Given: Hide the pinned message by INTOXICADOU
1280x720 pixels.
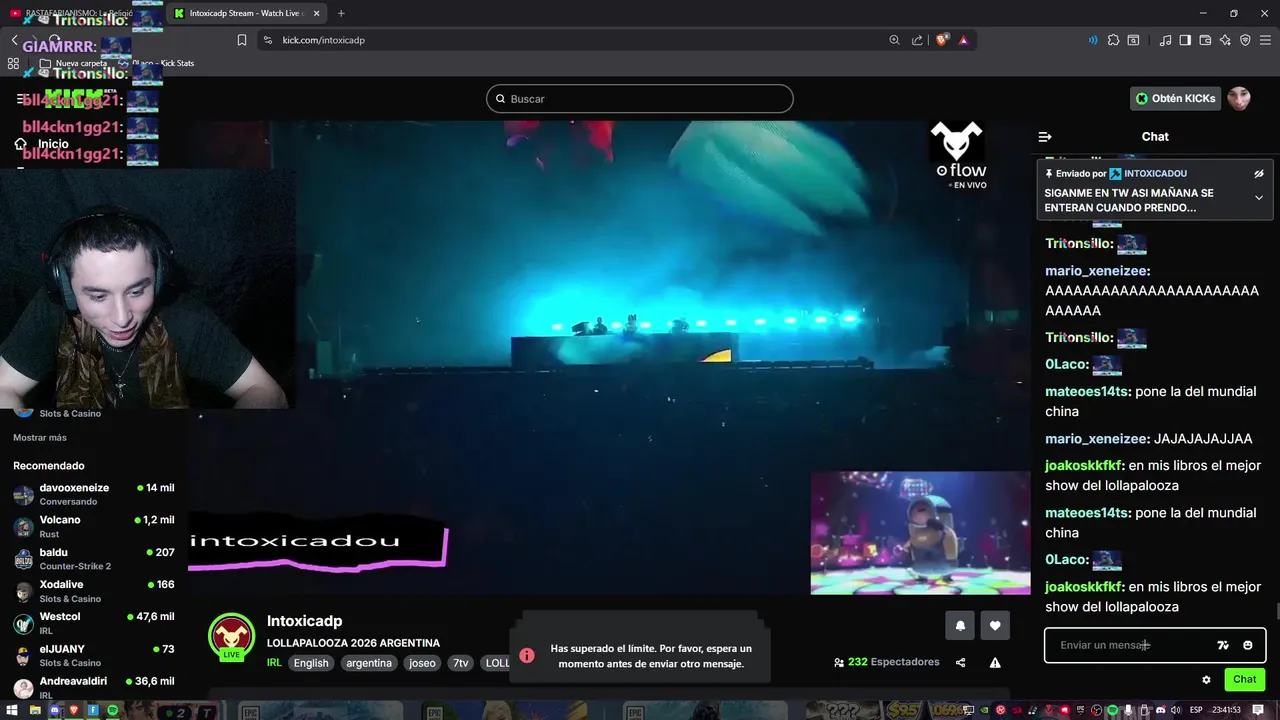Looking at the screenshot, I should [1259, 174].
